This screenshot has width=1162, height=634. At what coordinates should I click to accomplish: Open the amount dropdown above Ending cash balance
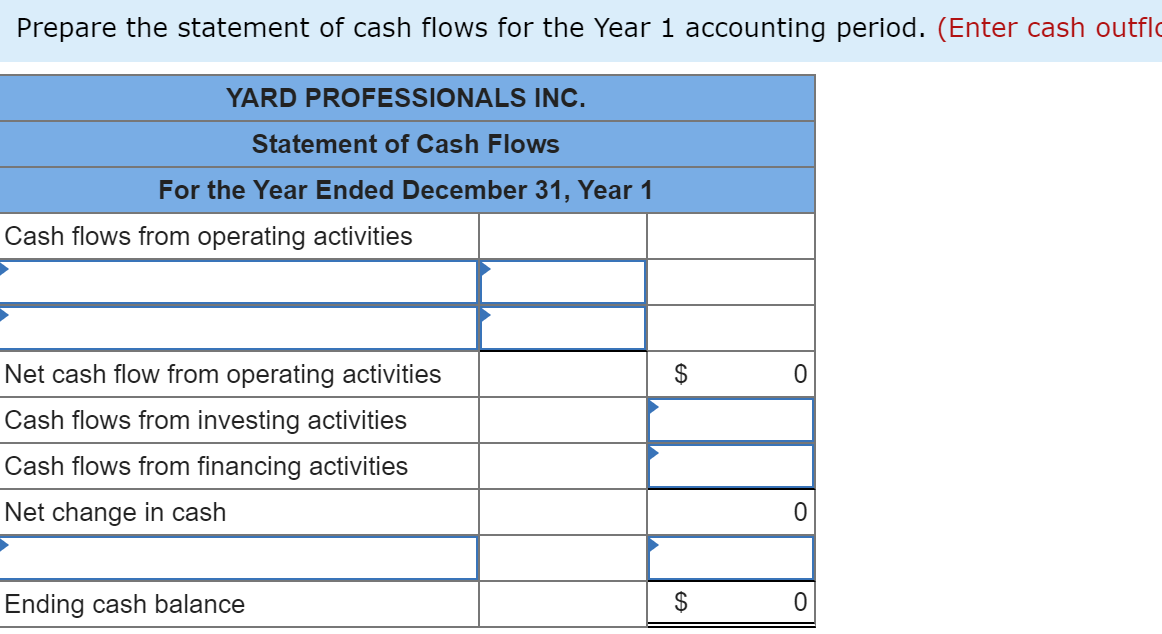(656, 544)
